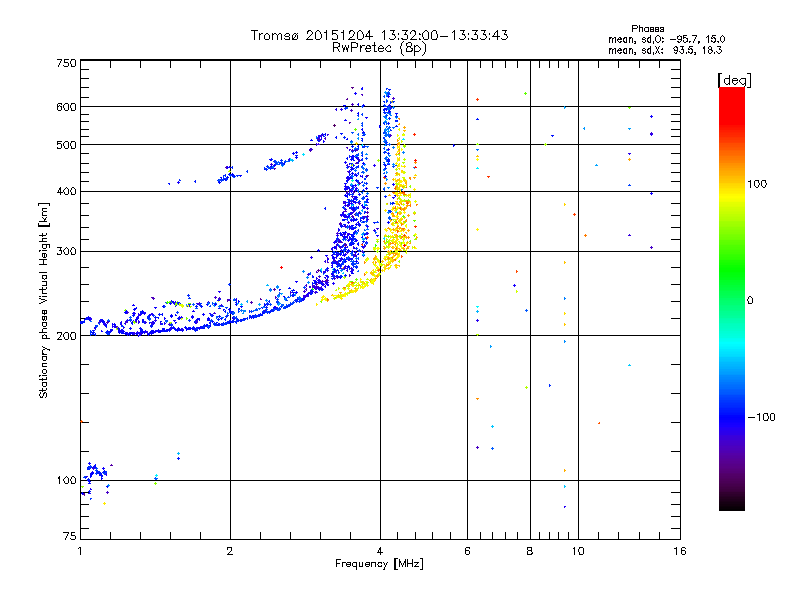The width and height of the screenshot is (800, 600).
Task: Click the 'Frequency [MHz]' x-axis label
Action: [379, 564]
